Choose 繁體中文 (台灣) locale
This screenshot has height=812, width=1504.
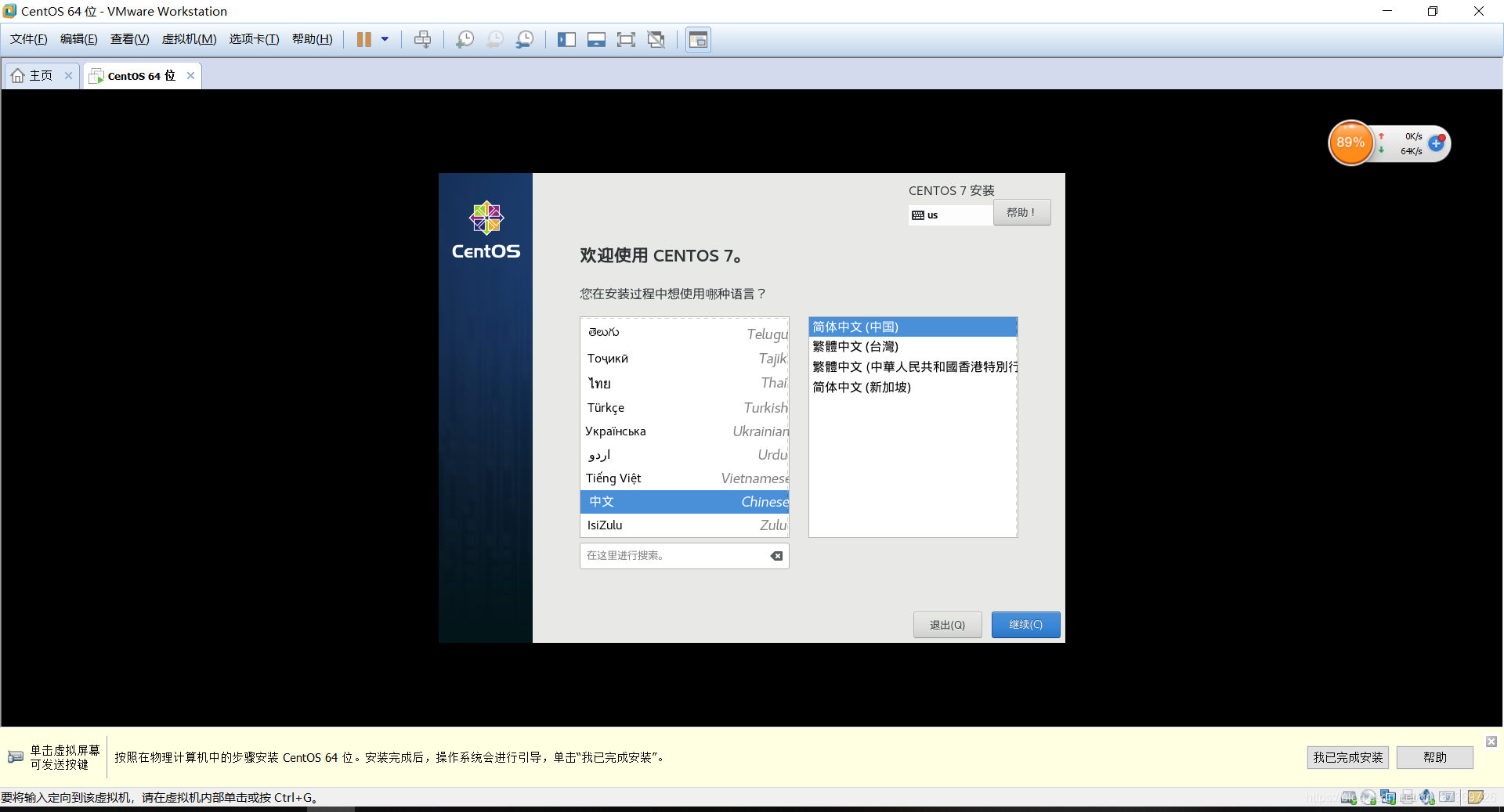913,346
